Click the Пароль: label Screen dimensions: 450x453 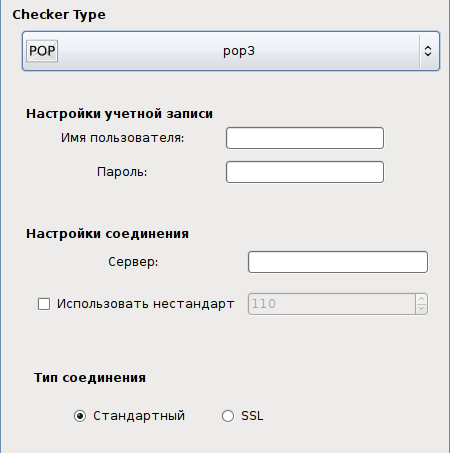pos(122,172)
